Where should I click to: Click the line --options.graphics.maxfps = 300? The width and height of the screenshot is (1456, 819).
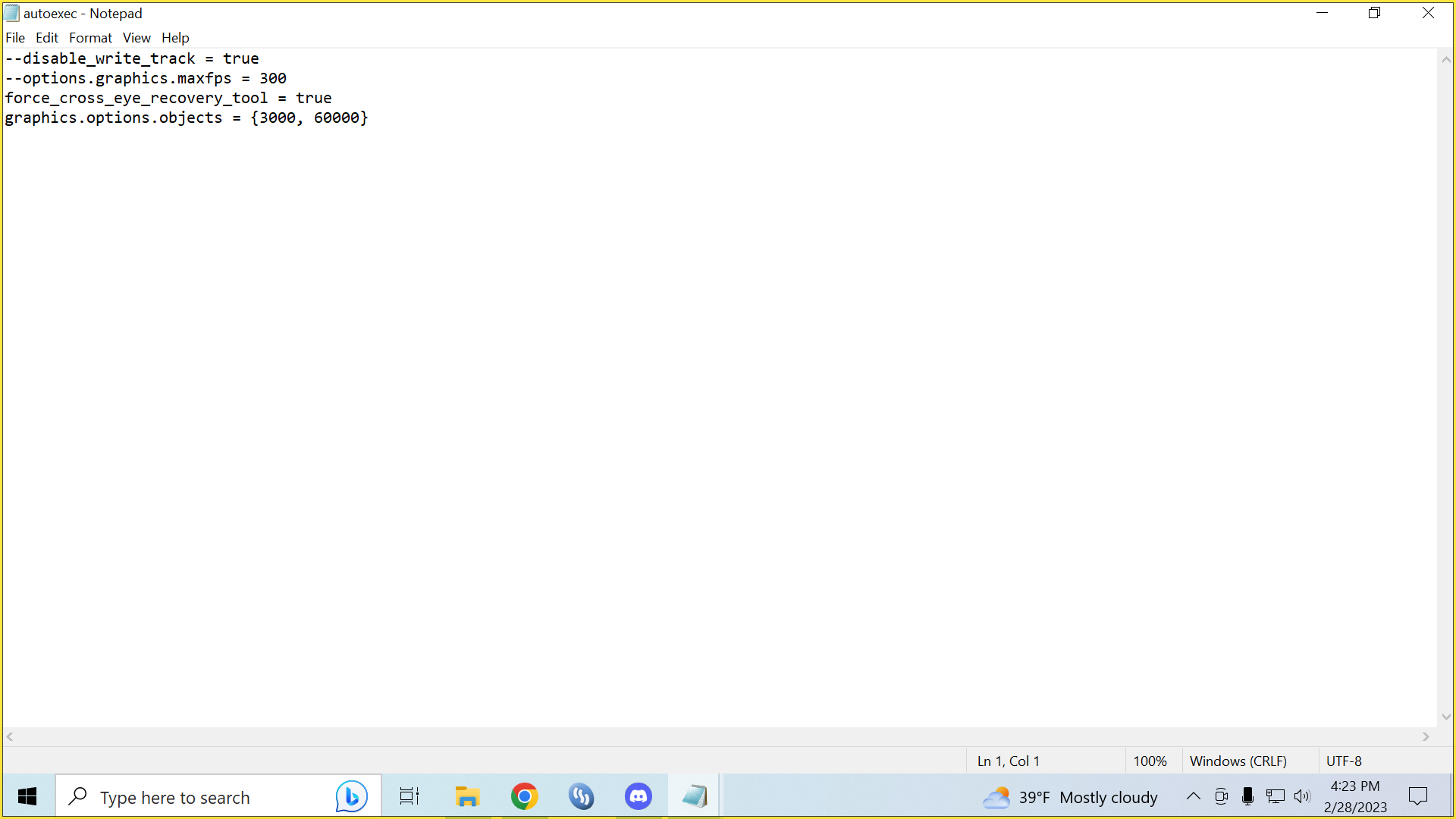click(x=146, y=78)
